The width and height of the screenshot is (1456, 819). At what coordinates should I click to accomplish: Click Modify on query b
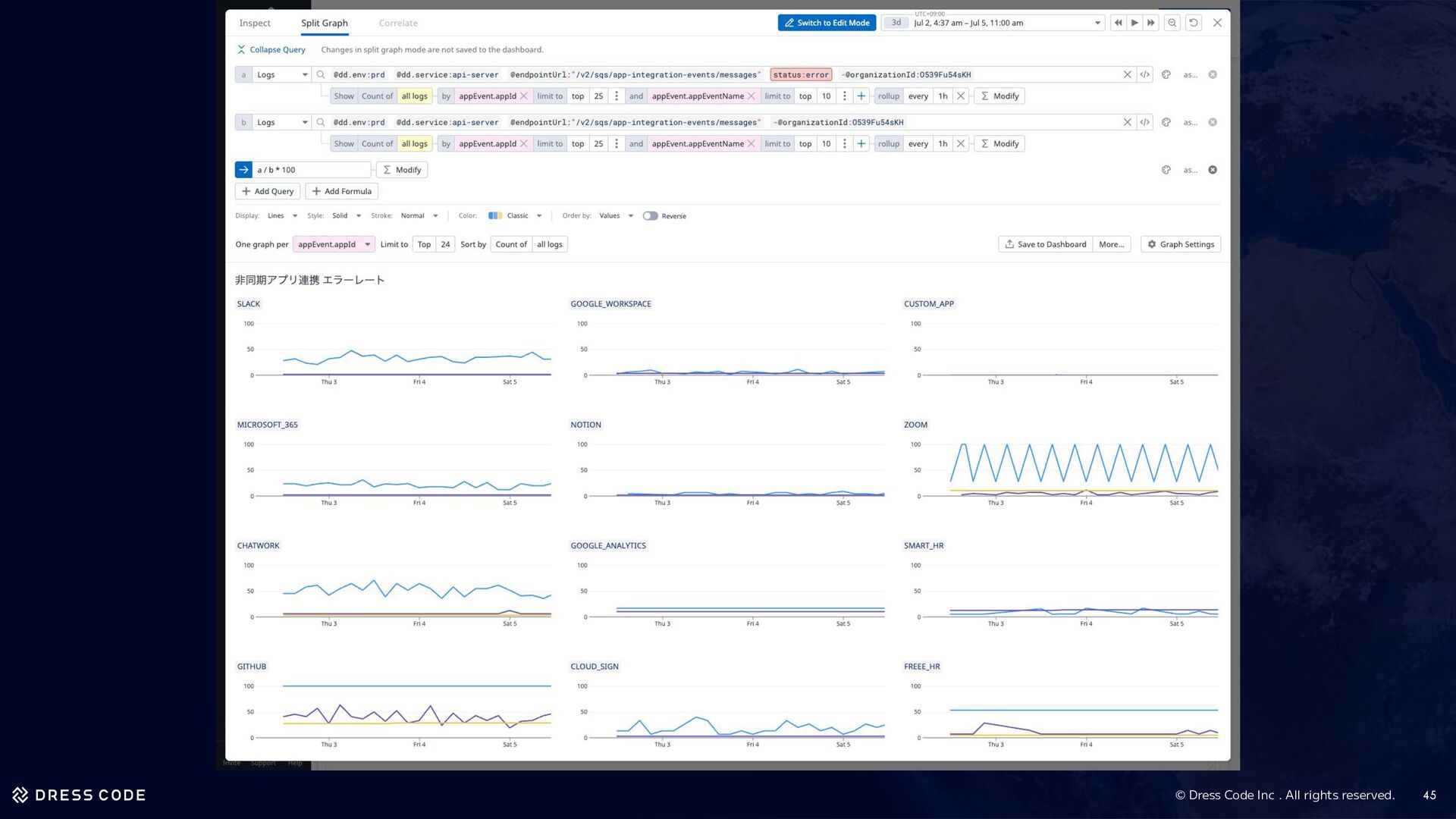click(999, 144)
